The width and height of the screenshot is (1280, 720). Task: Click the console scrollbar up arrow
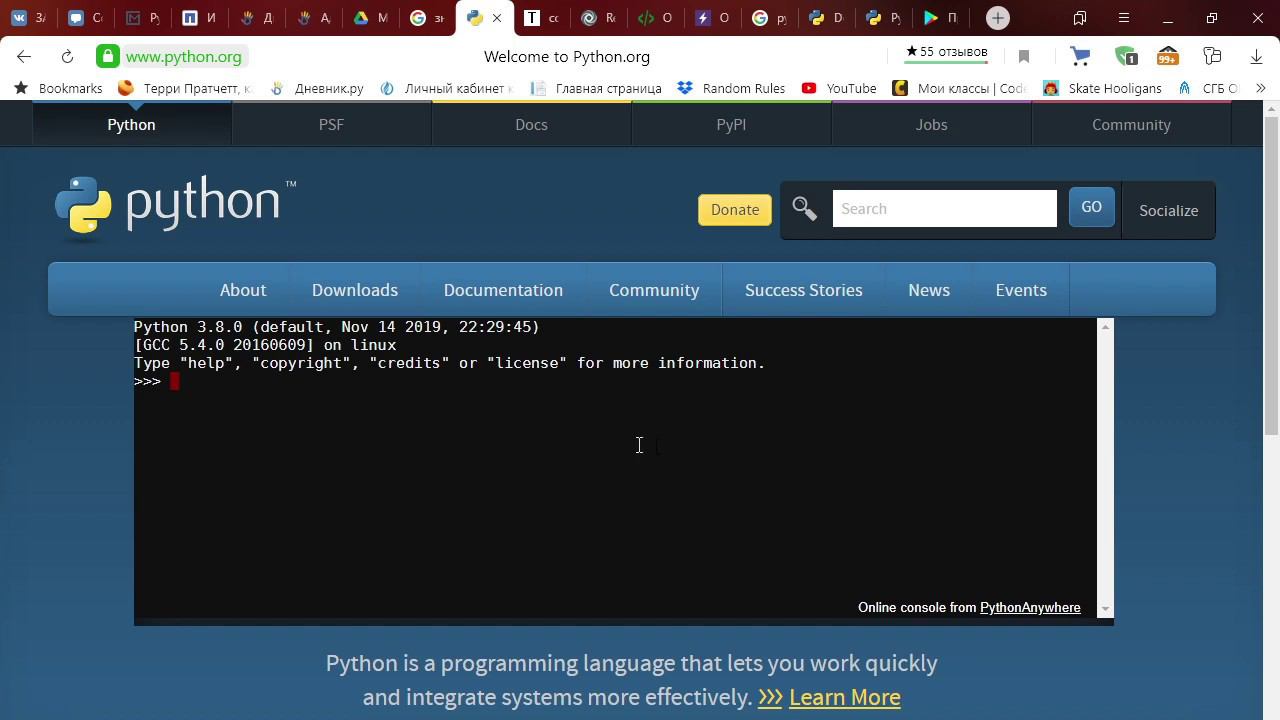click(1105, 327)
